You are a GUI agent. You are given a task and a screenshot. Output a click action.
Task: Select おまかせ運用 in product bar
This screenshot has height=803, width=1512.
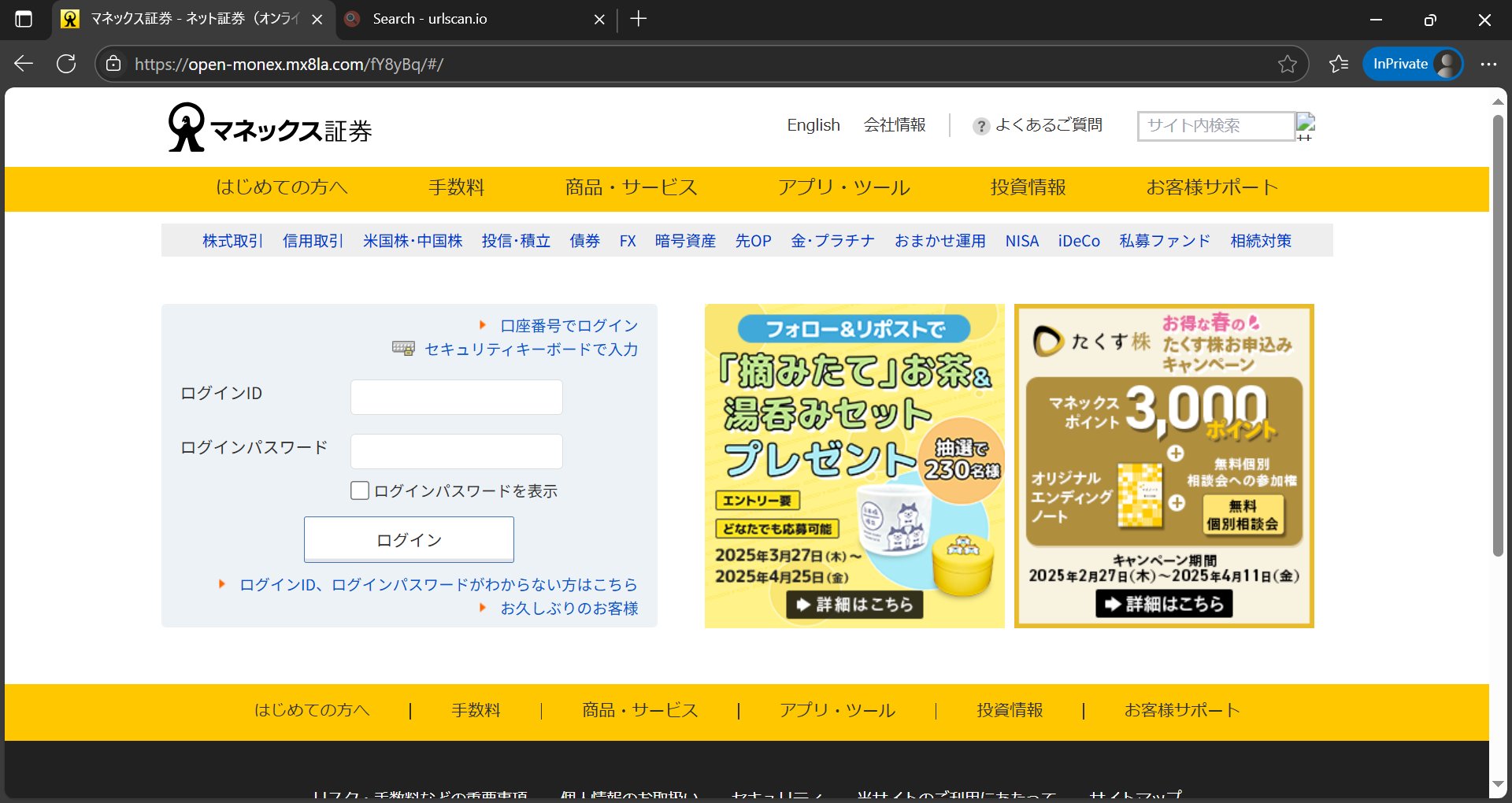939,241
